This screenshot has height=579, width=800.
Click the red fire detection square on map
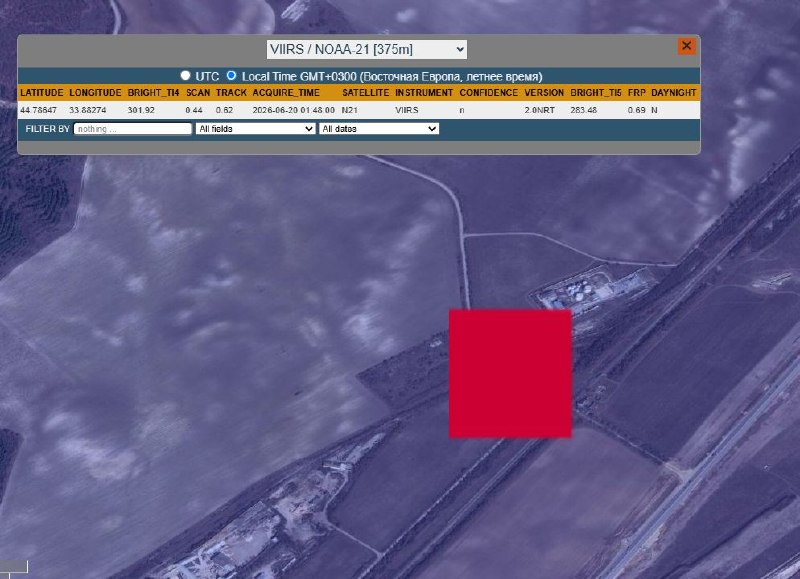click(510, 373)
